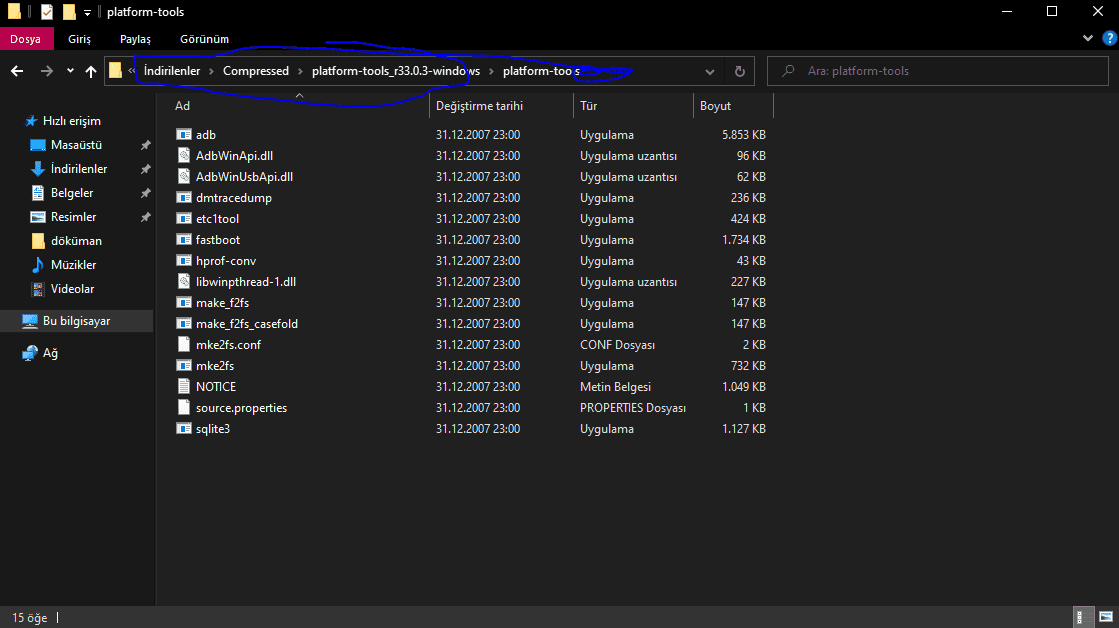
Task: Expand the ribbon with the chevron
Action: tap(1090, 38)
